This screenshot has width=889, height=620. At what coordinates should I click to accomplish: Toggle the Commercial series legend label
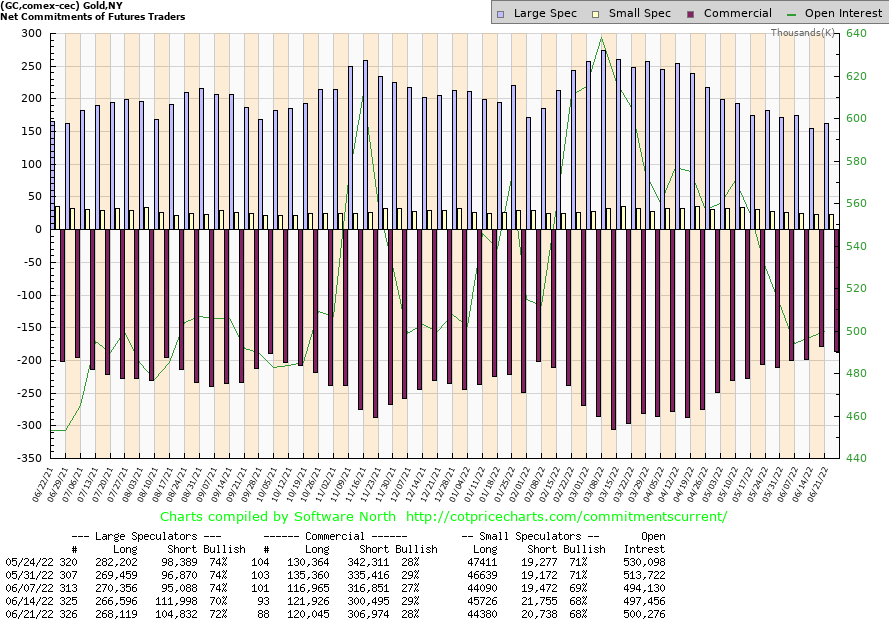[738, 13]
